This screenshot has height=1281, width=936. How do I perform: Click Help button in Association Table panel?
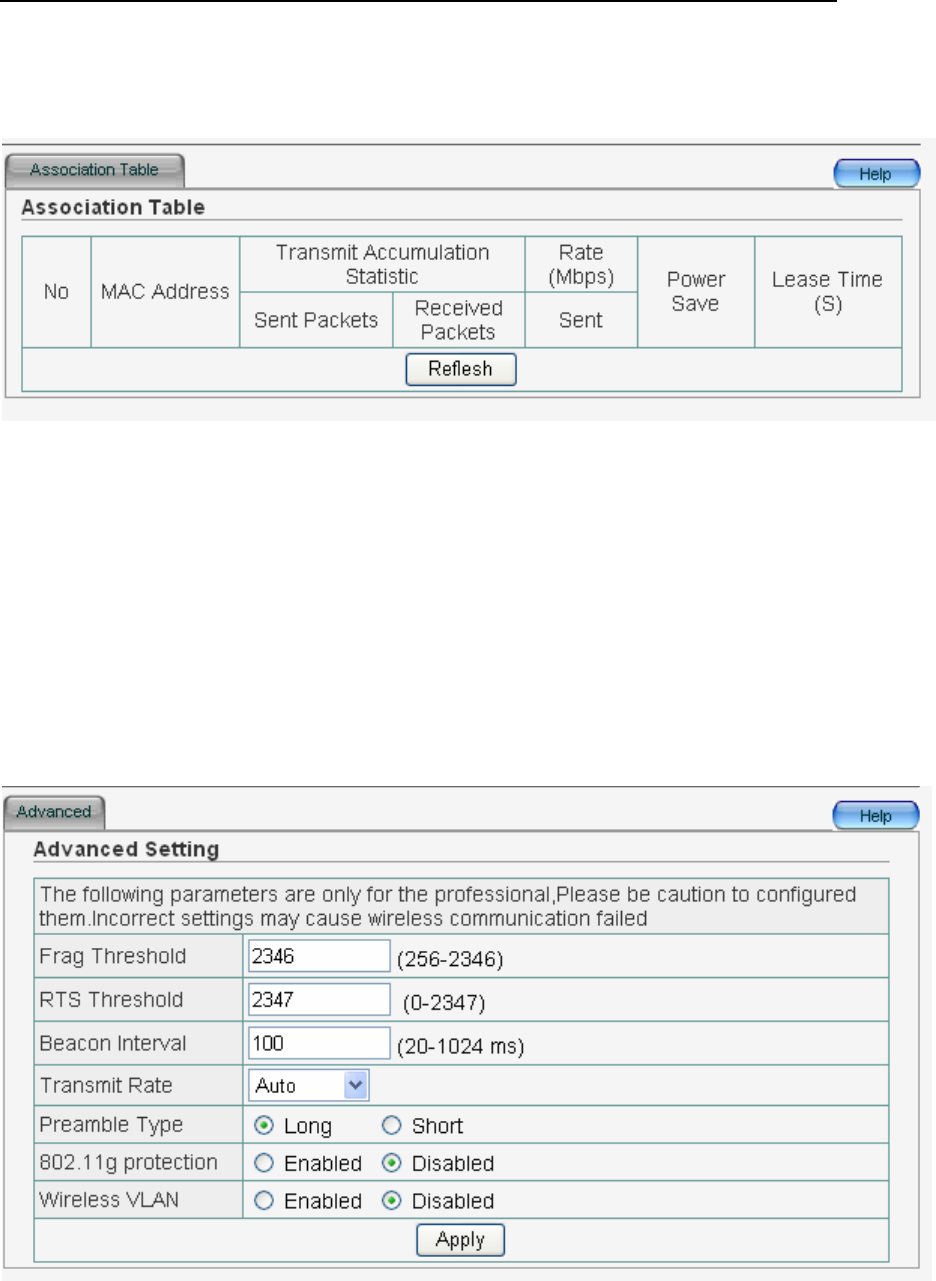[x=876, y=174]
